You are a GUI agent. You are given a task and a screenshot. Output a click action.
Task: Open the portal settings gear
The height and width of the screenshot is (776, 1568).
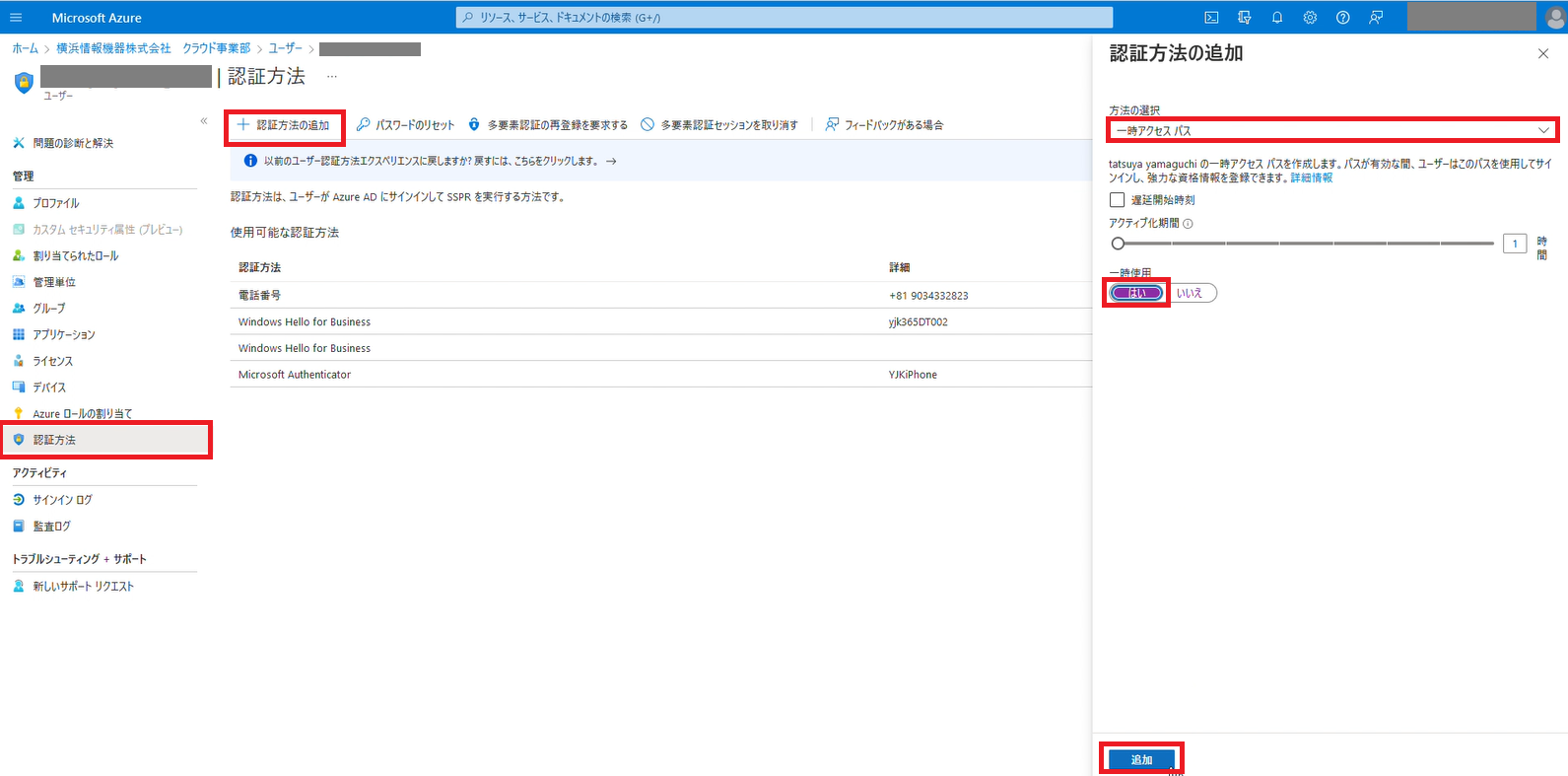(1310, 18)
